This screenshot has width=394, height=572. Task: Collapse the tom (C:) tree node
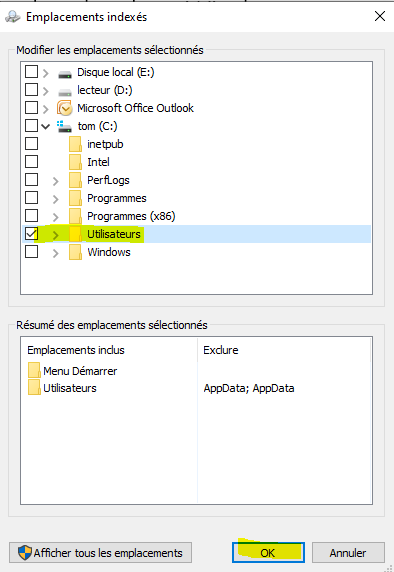click(x=45, y=127)
